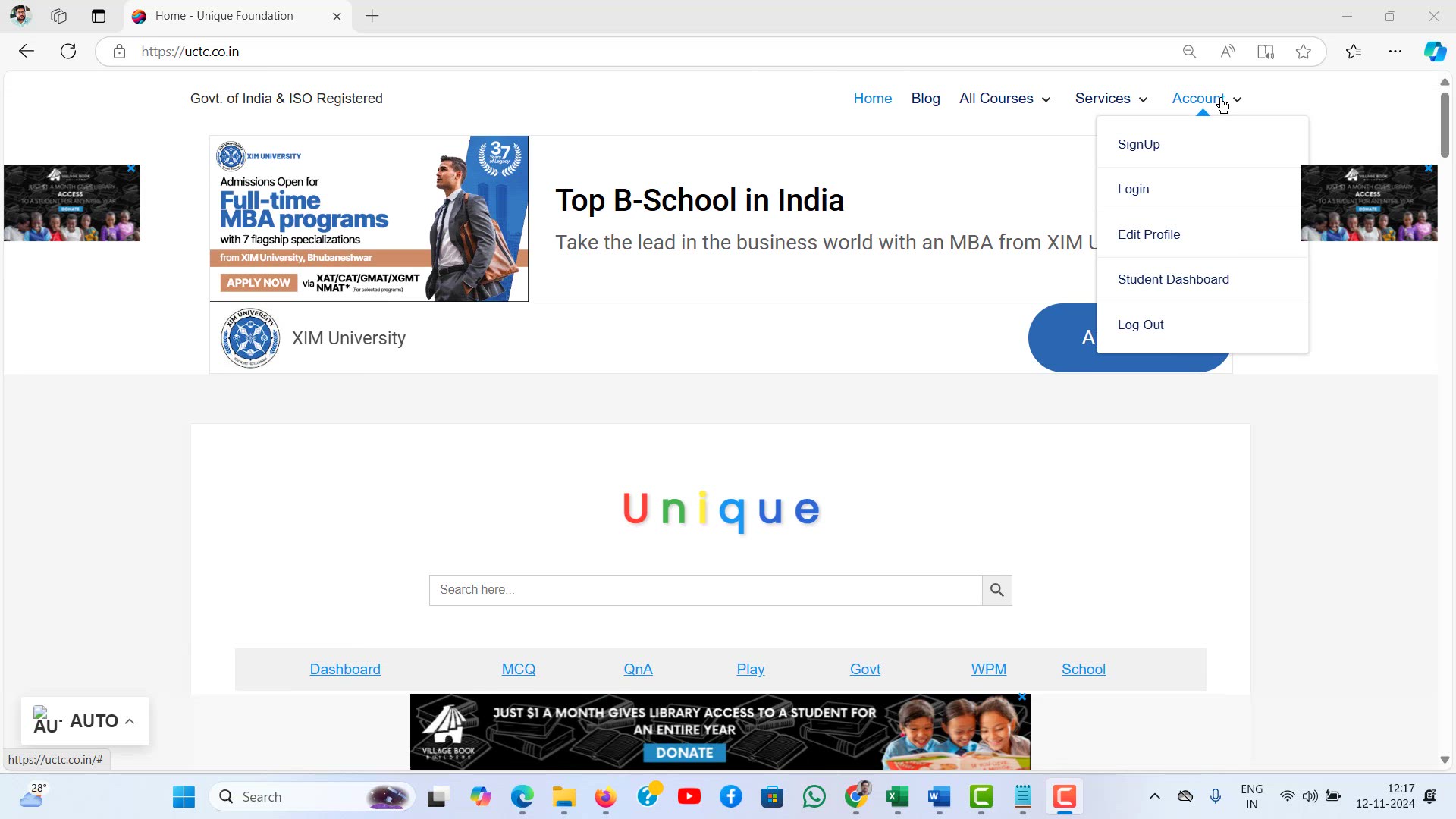Open the Dashboard link
Viewport: 1456px width, 819px height.
coord(345,670)
